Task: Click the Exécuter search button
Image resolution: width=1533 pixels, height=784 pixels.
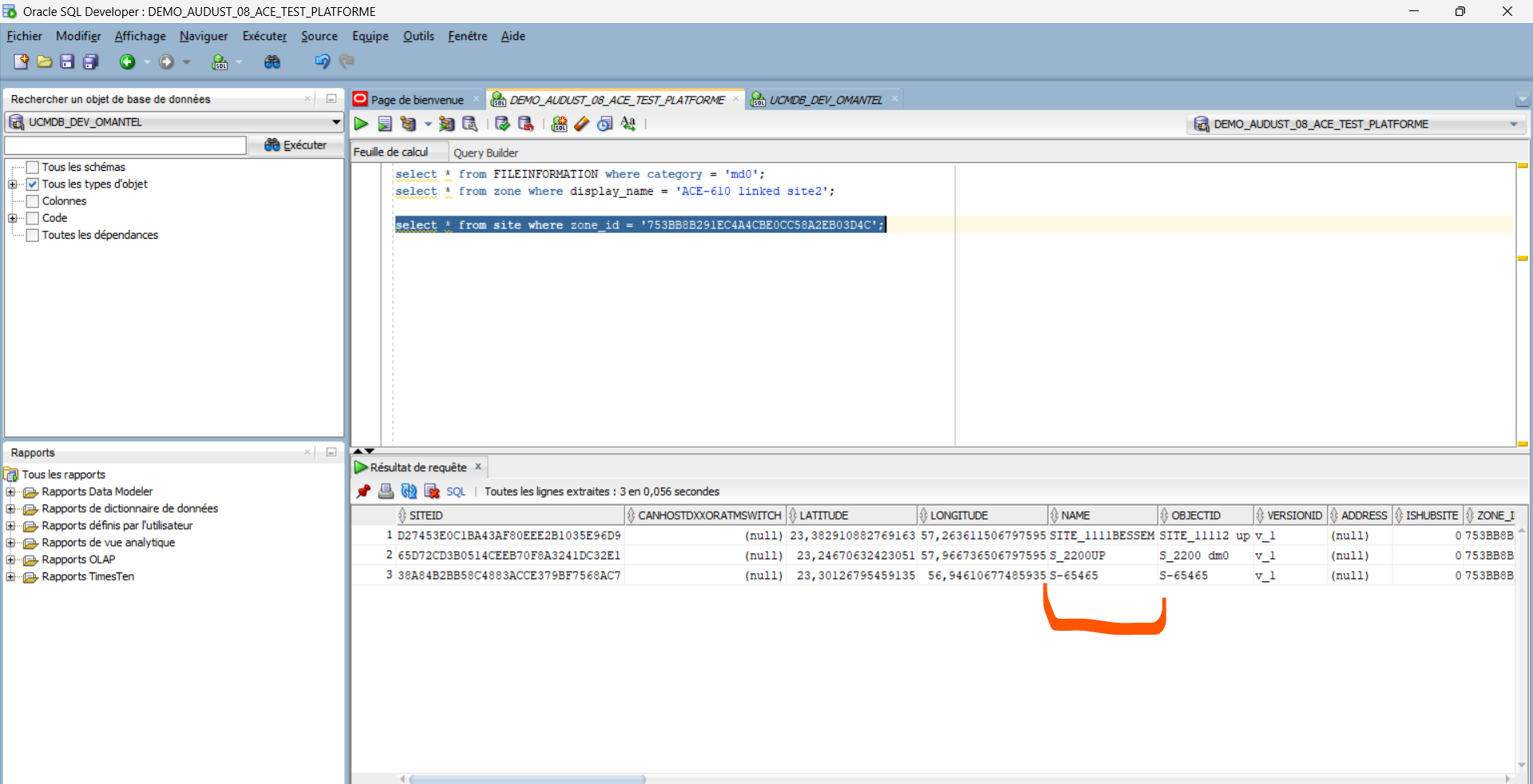Action: (x=295, y=145)
